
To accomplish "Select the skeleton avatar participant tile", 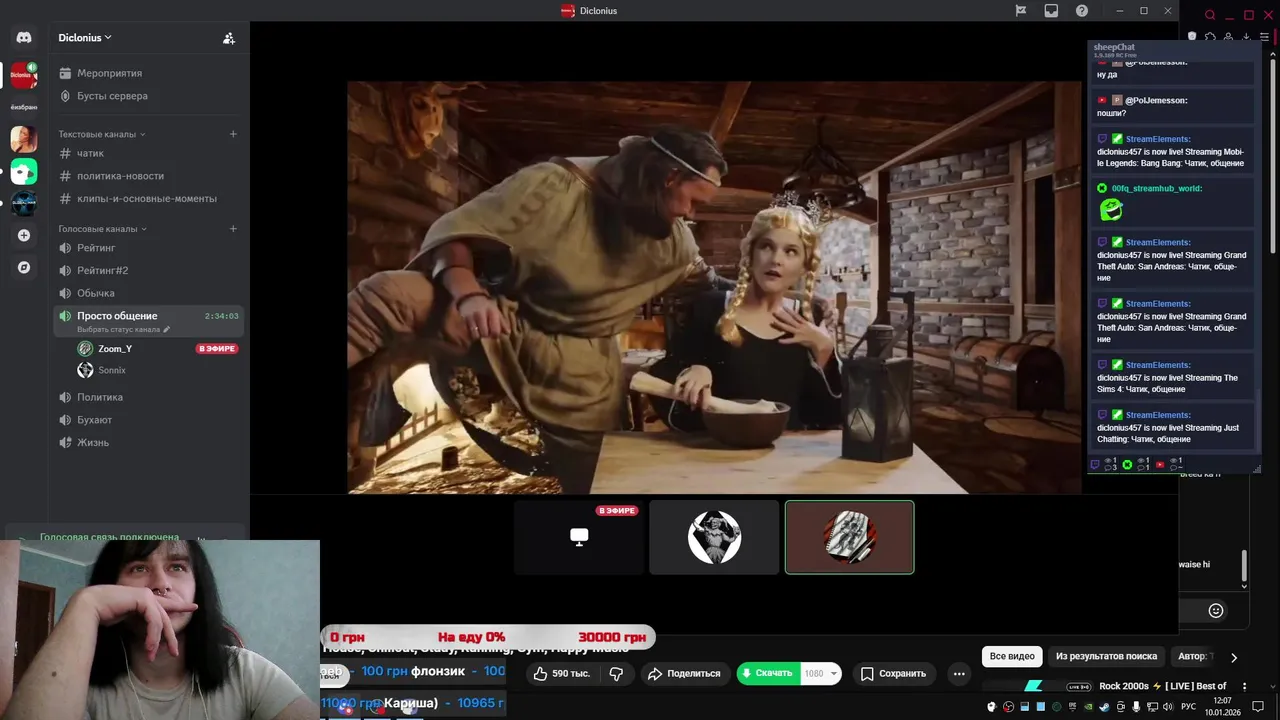I will [x=714, y=537].
